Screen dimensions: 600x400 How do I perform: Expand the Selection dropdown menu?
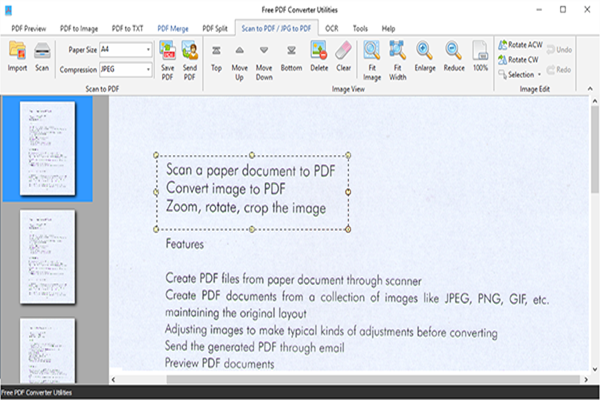tap(524, 74)
